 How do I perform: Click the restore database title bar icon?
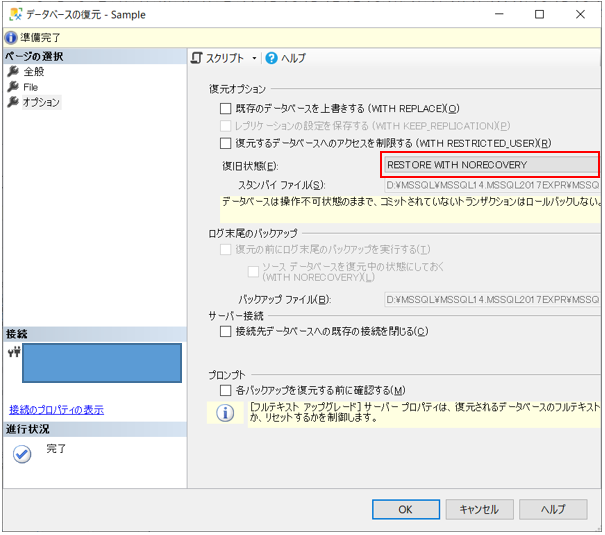click(16, 15)
